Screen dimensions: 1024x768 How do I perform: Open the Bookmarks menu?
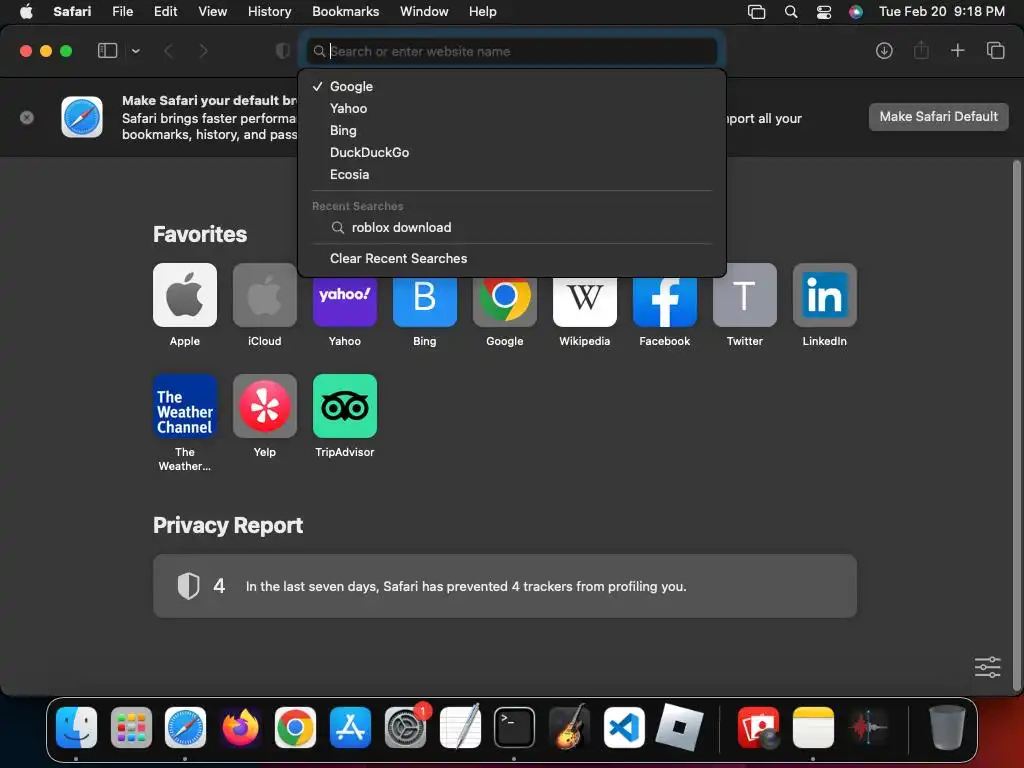pyautogui.click(x=345, y=11)
